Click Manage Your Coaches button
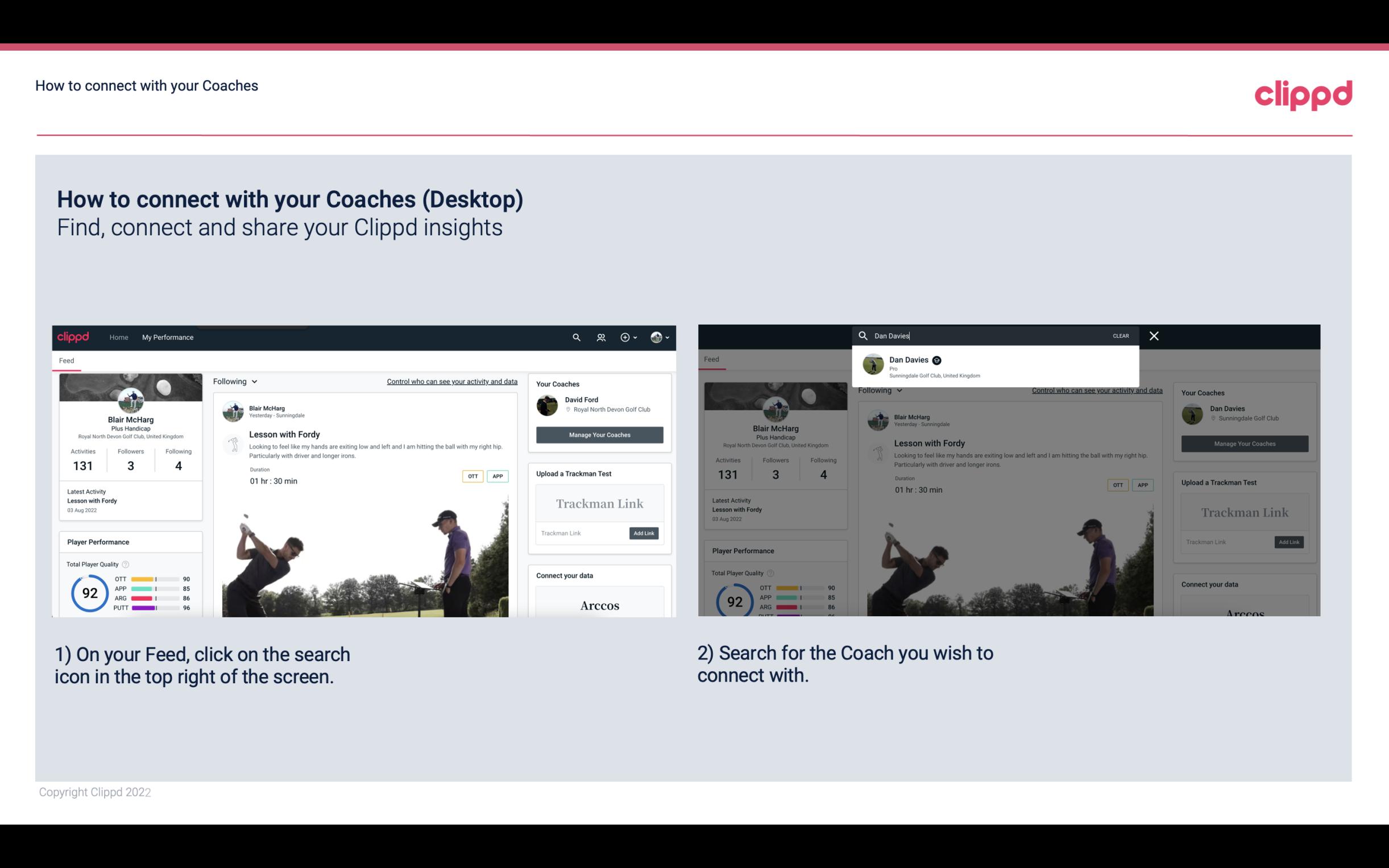Image resolution: width=1389 pixels, height=868 pixels. point(599,434)
